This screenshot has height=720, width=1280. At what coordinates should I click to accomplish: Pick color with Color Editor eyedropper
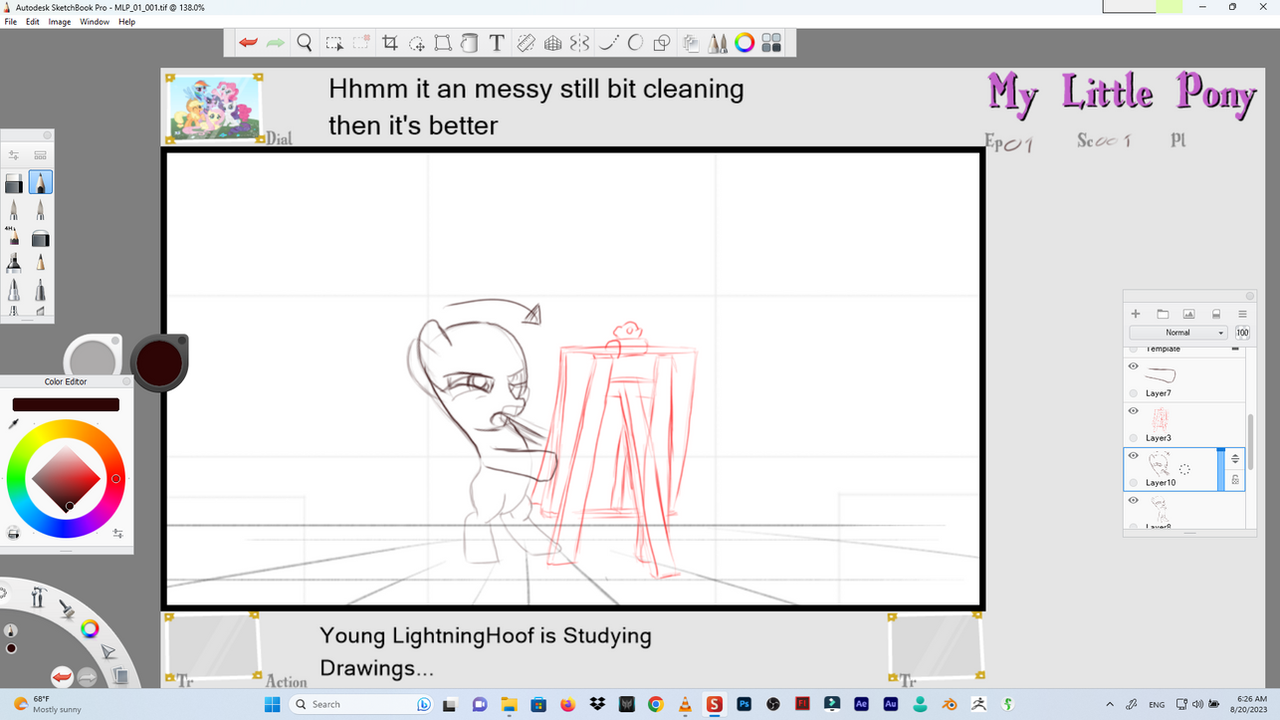[14, 424]
